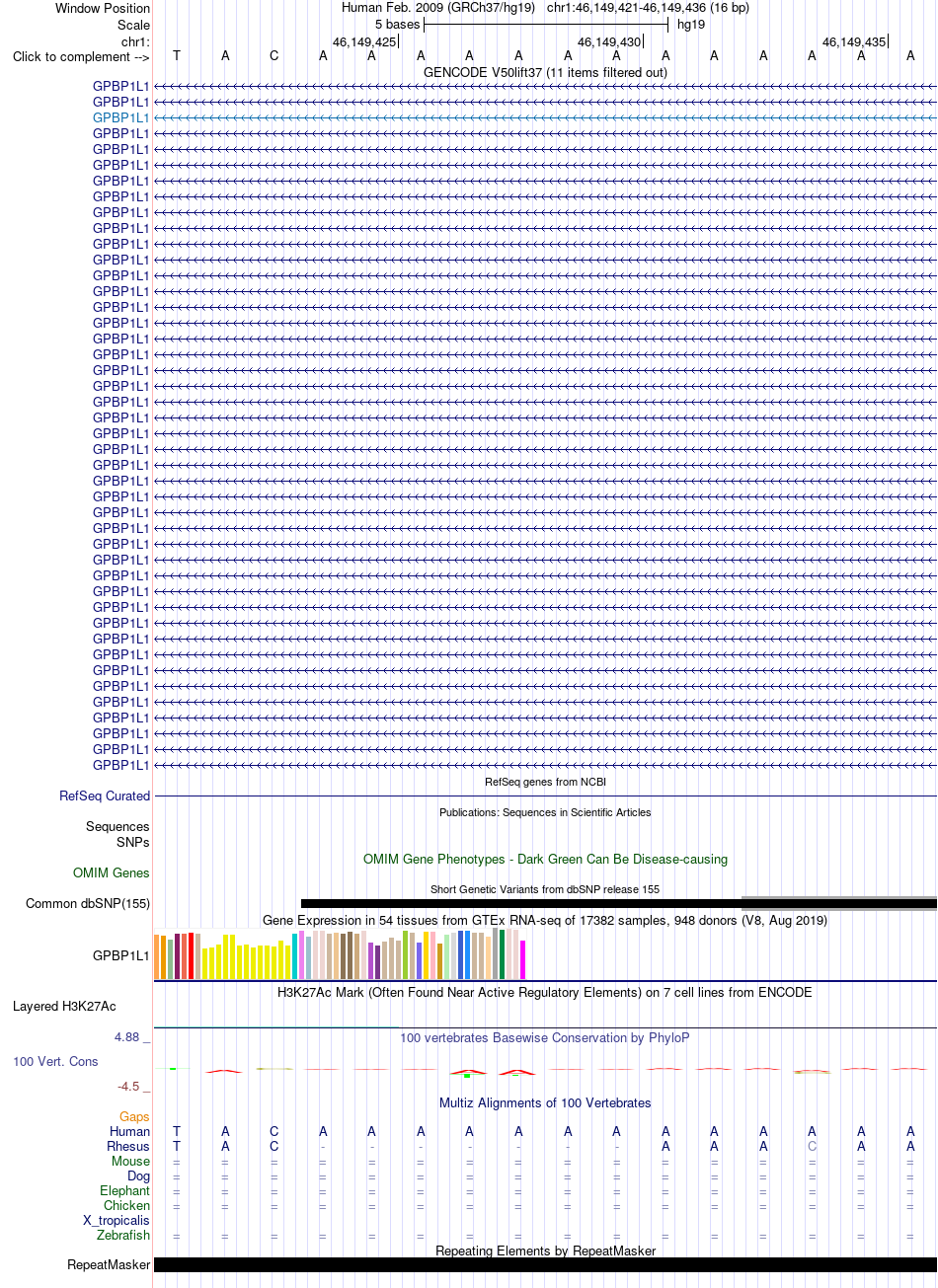Screen dimensions: 938x1288
Task: Click the chr1:46,149,421-46,149,436 position text
Action: click(648, 7)
